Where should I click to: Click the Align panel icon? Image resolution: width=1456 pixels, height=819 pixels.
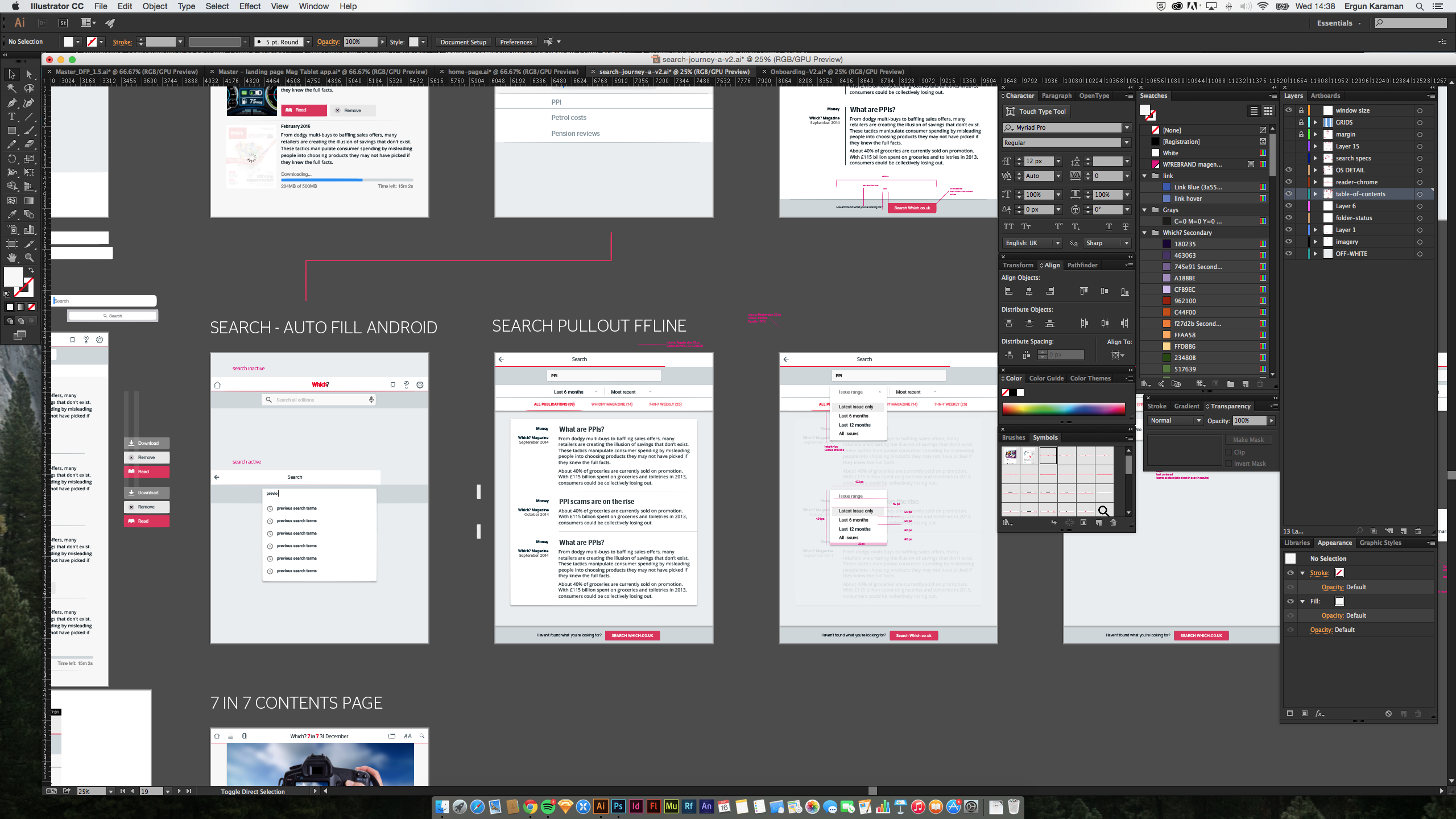coord(1052,264)
